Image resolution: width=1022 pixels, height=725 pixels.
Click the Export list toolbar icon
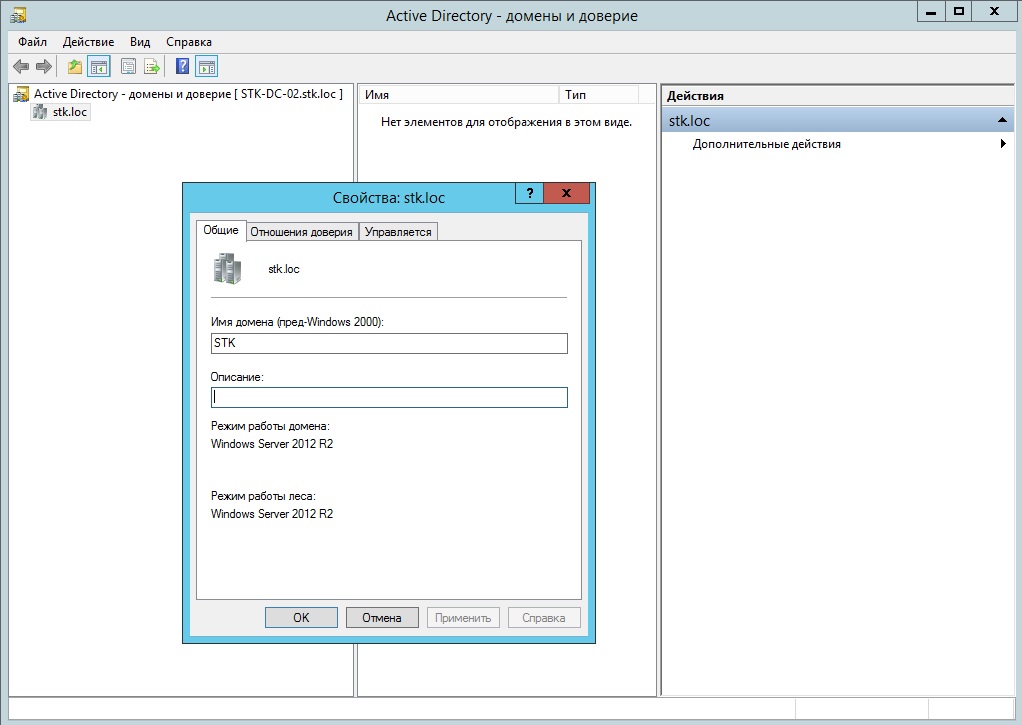point(152,67)
